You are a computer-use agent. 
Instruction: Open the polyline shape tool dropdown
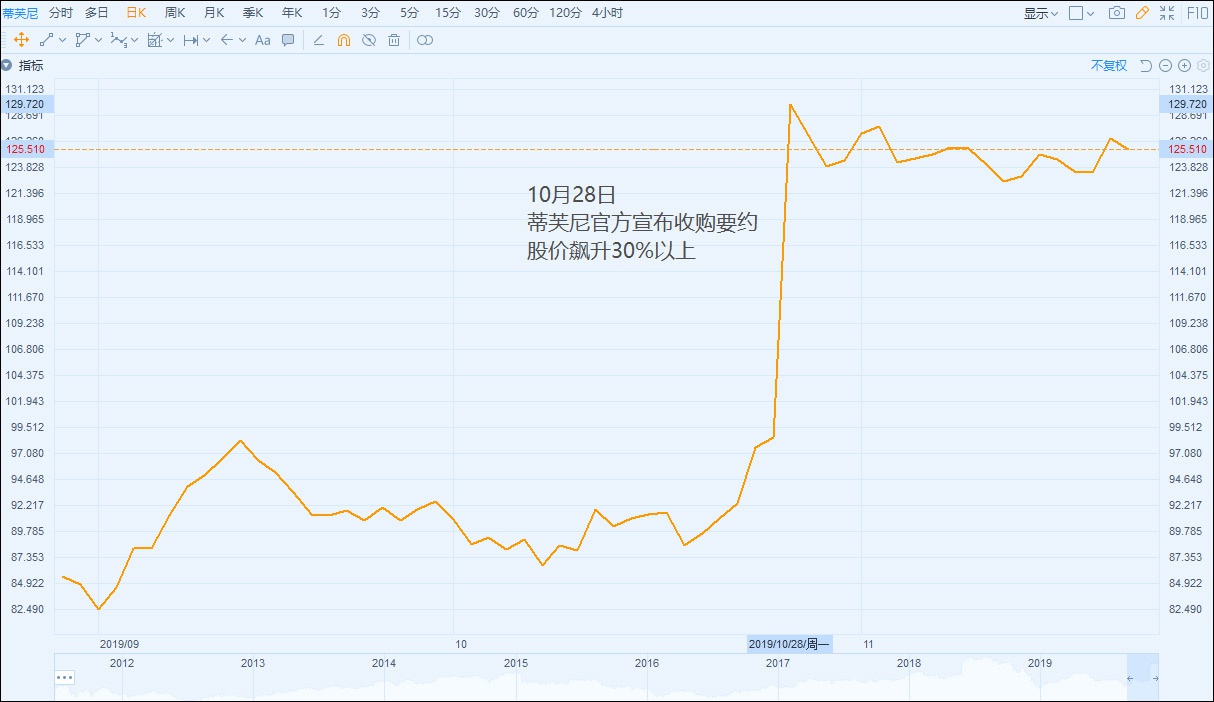click(x=98, y=40)
